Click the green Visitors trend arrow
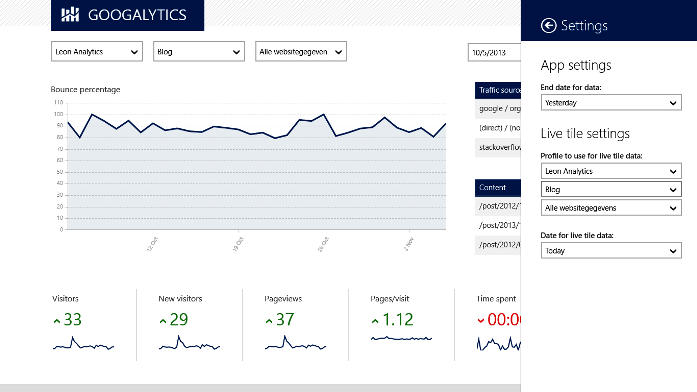This screenshot has height=392, width=697. 56,321
